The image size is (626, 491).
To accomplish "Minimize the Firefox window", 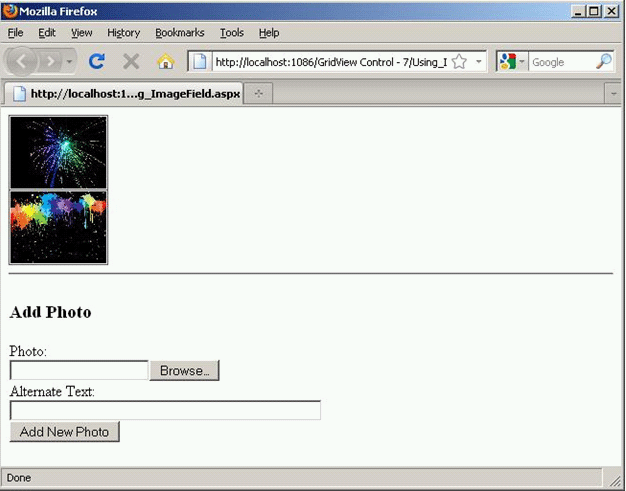I will (x=578, y=11).
